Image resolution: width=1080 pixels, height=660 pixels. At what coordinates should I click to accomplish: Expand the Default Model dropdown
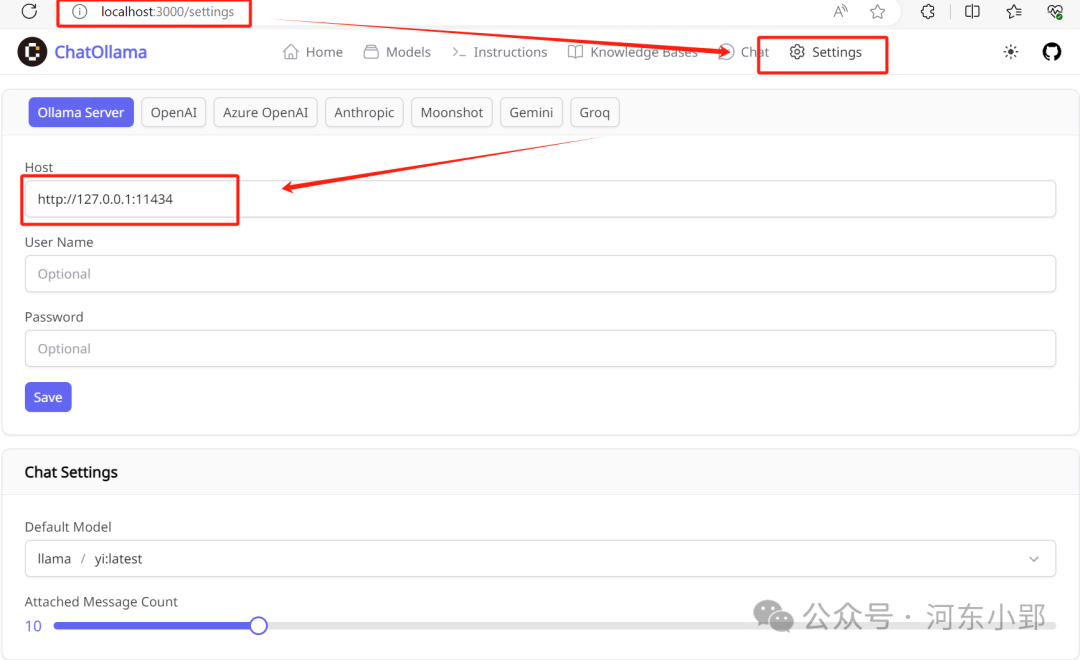tap(540, 559)
